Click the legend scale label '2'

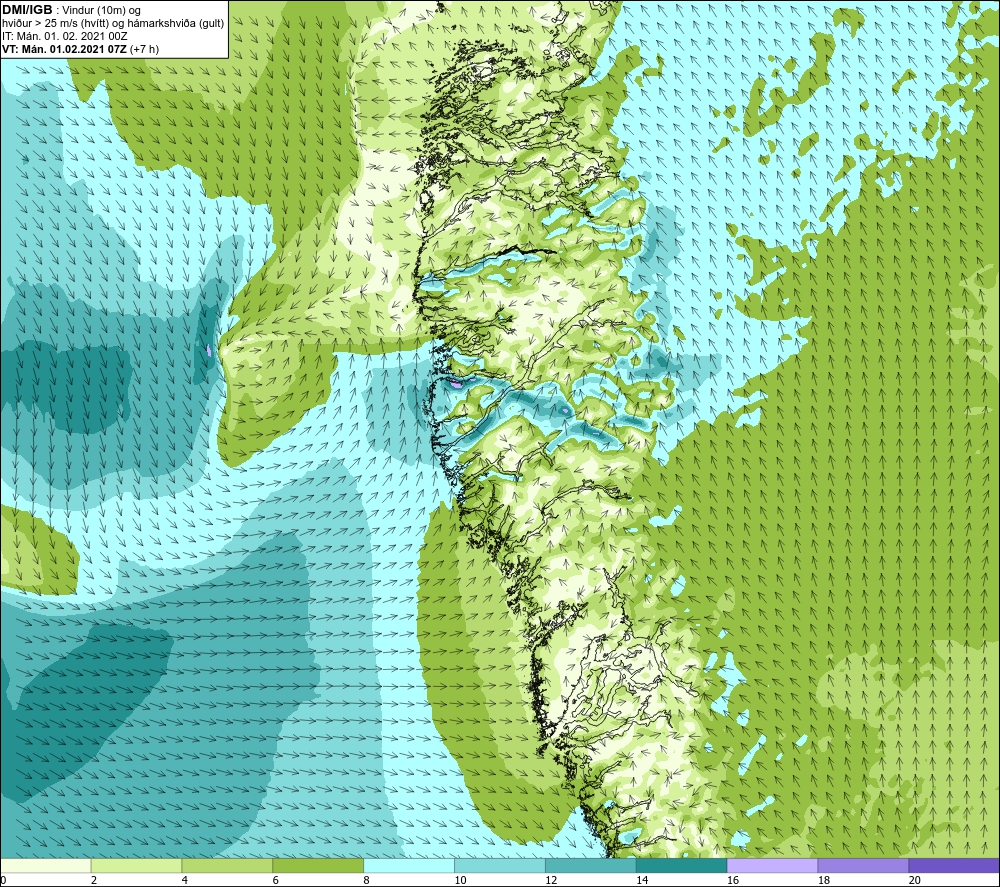click(x=94, y=880)
